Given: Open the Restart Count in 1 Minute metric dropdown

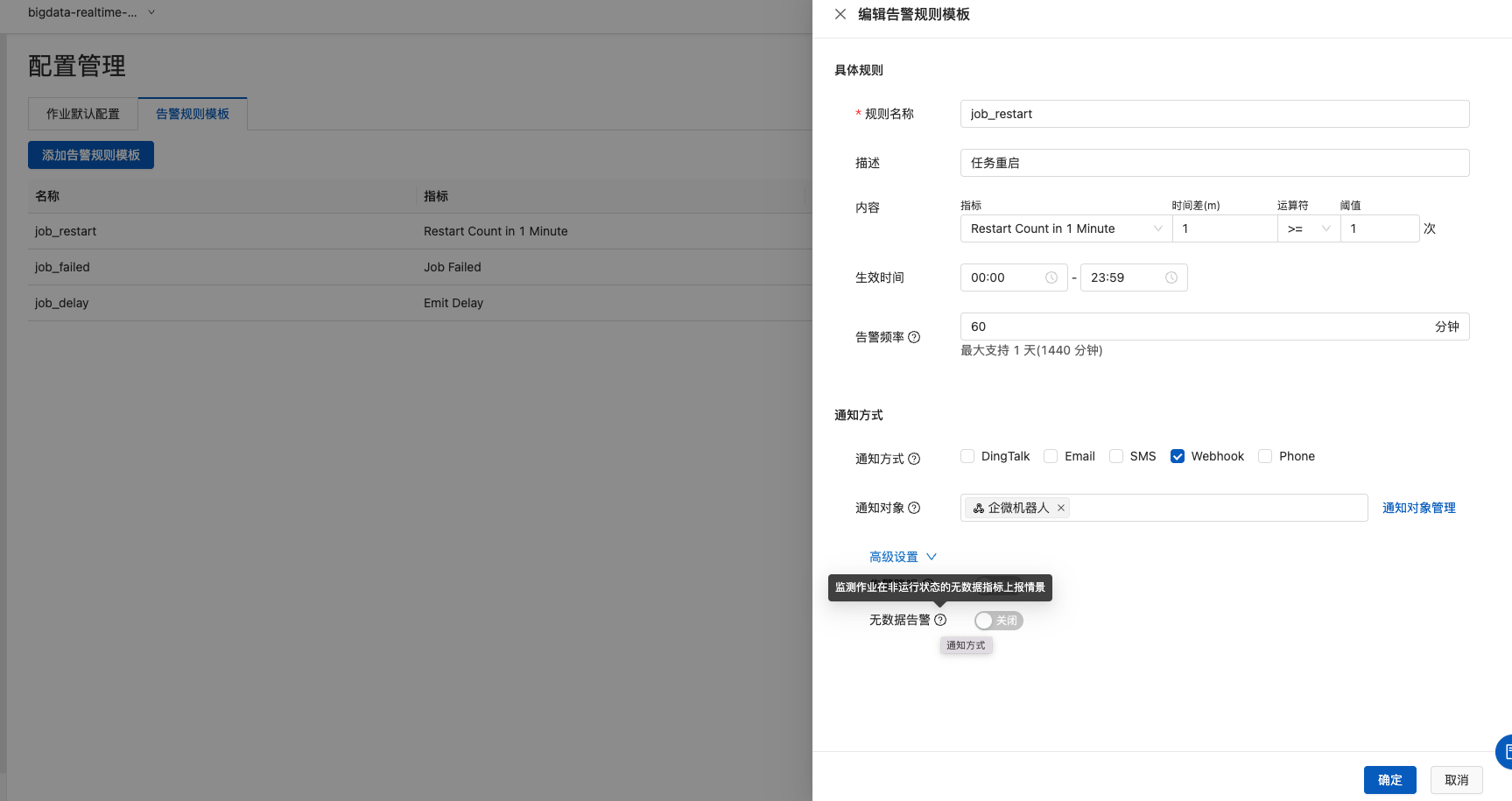Looking at the screenshot, I should [x=1066, y=228].
